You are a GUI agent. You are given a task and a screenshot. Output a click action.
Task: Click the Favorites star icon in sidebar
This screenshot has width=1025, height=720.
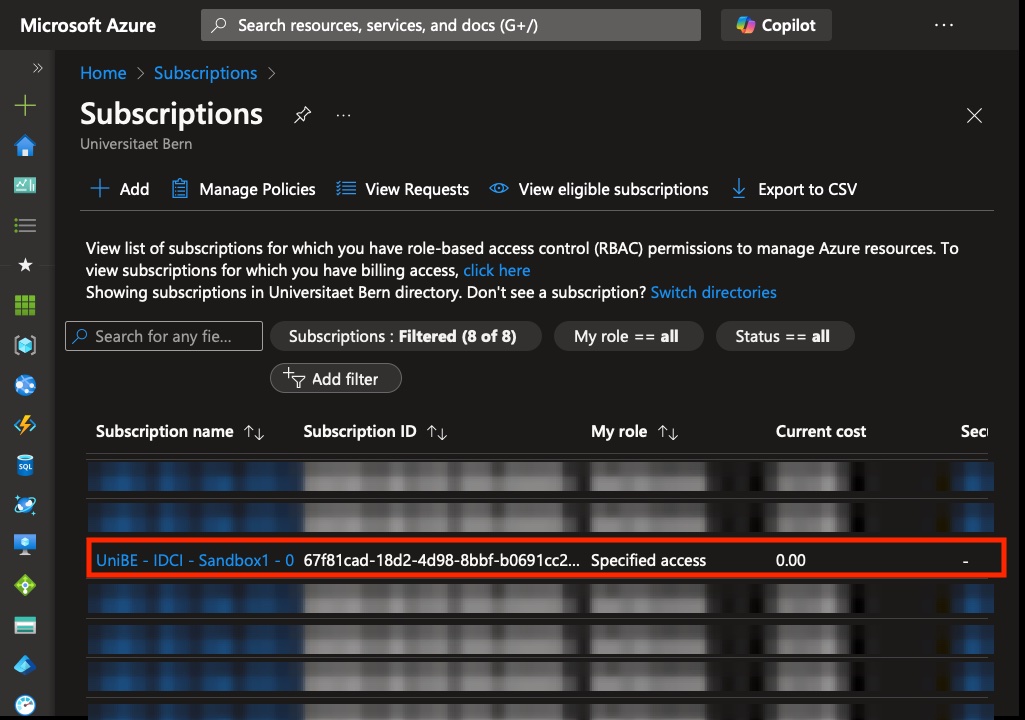pyautogui.click(x=25, y=265)
